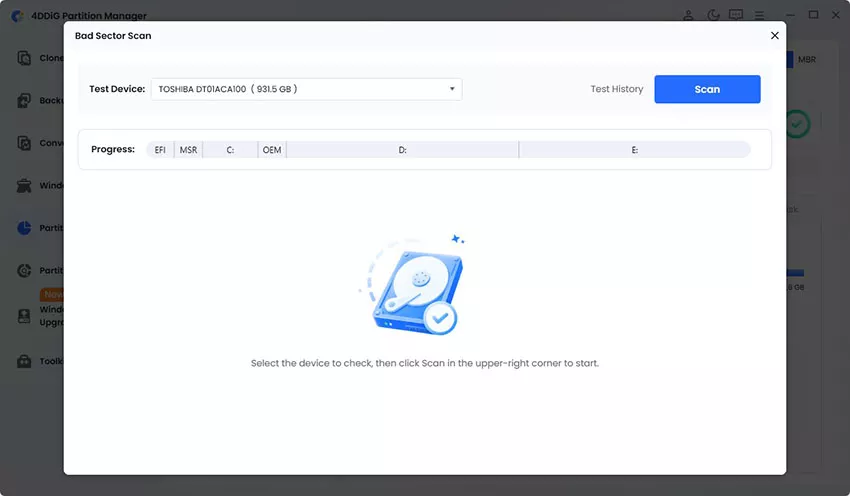This screenshot has width=850, height=496.
Task: Click the user account icon in title bar
Action: (688, 15)
